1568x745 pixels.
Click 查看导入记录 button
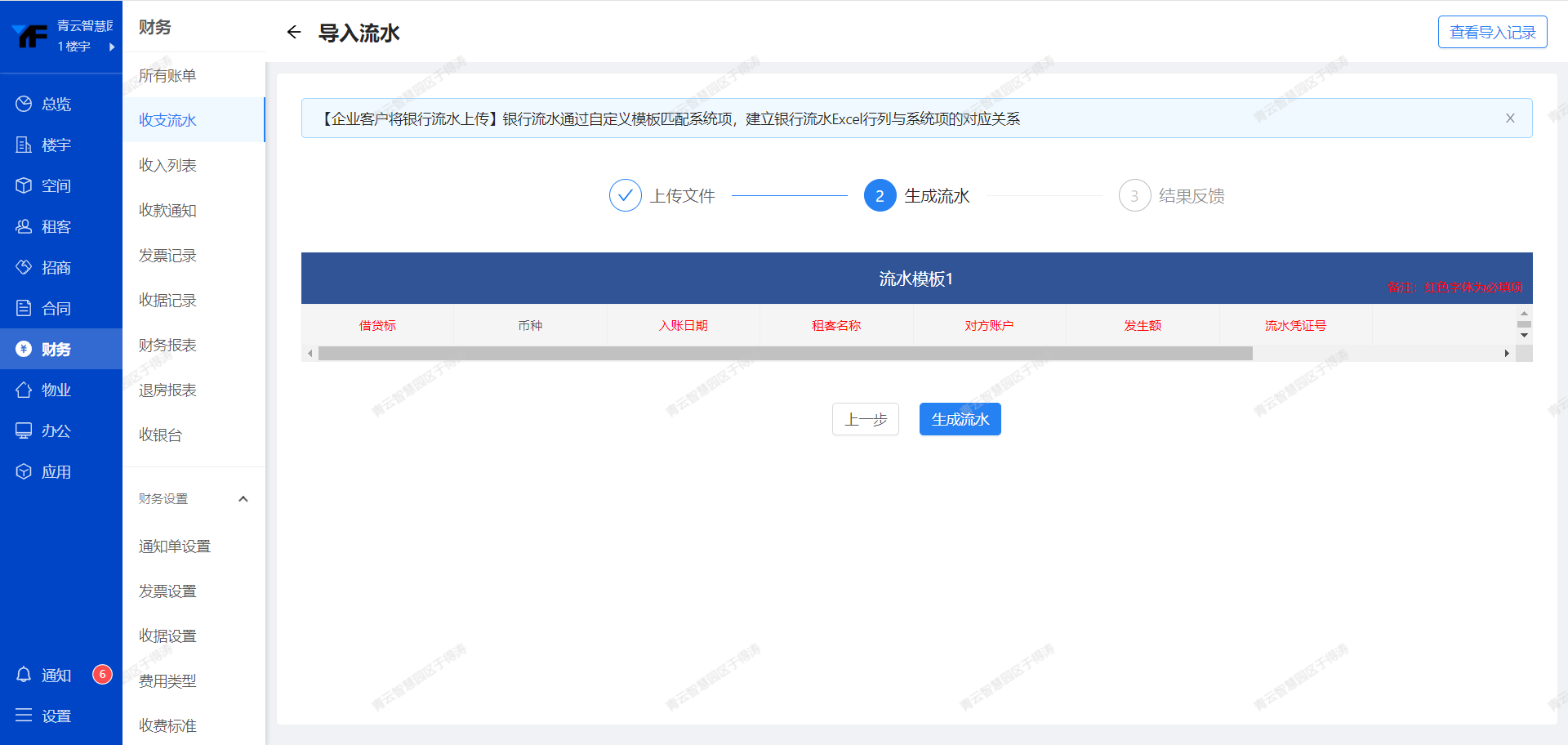[x=1492, y=33]
